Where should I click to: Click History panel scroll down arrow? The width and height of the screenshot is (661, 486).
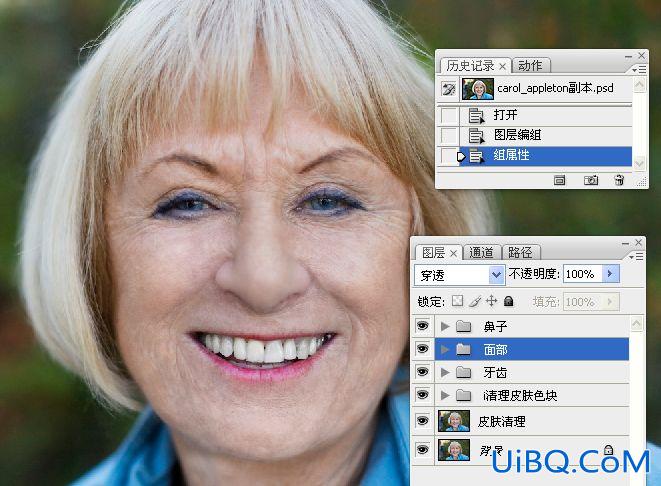pos(639,163)
